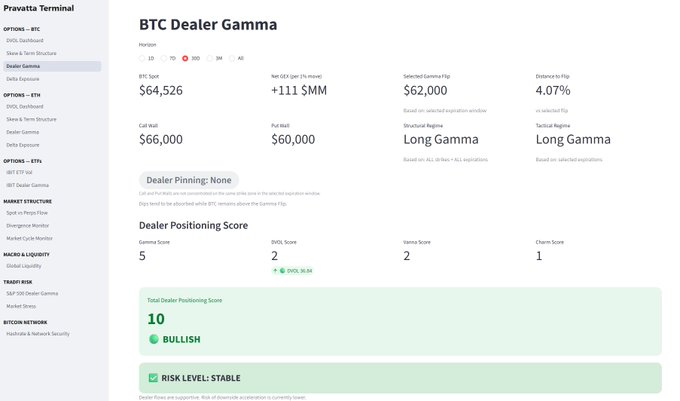This screenshot has height=401, width=680.
Task: Click the Vanna Score value 2
Action: tap(406, 256)
